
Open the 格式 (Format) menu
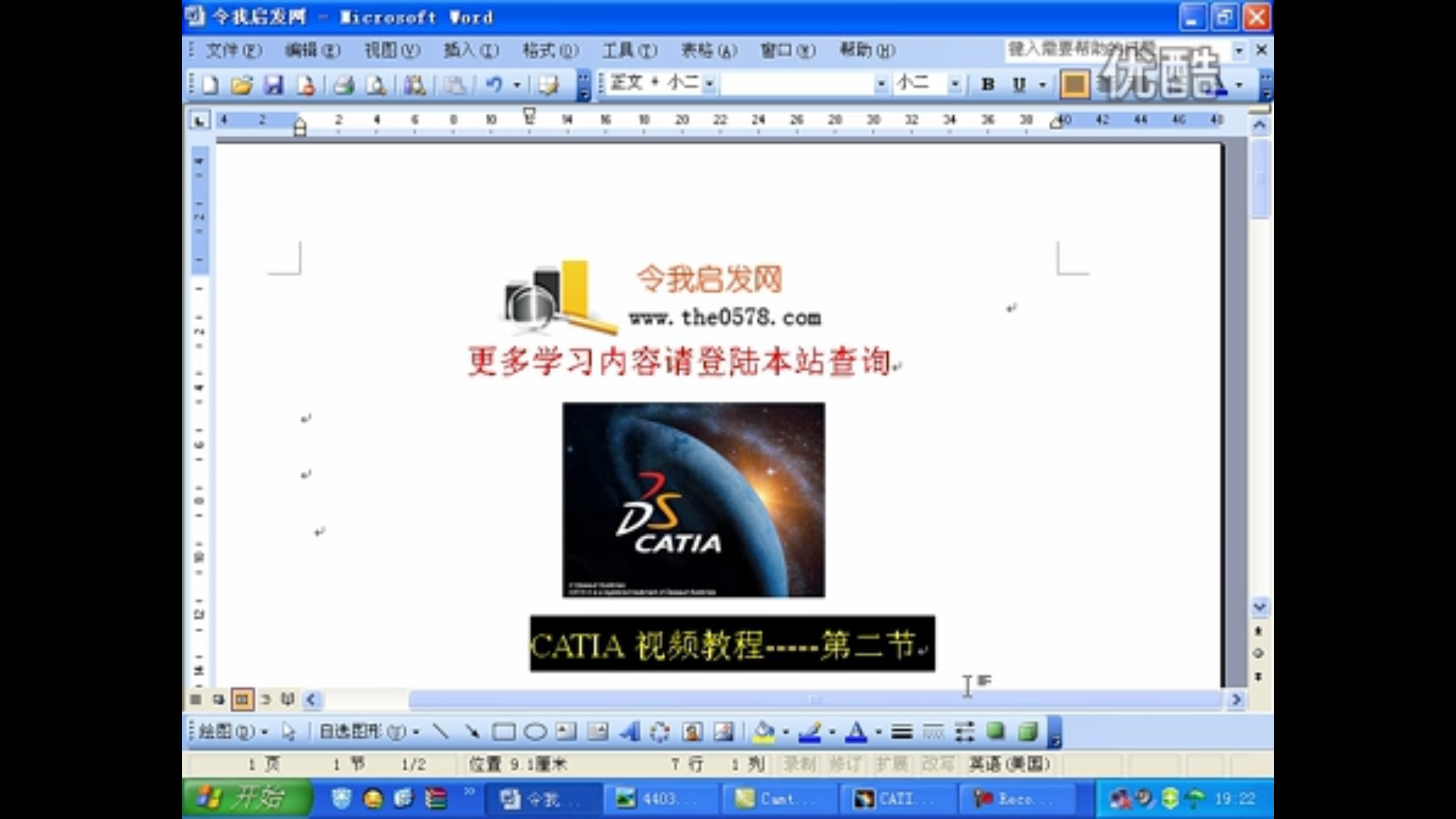550,51
